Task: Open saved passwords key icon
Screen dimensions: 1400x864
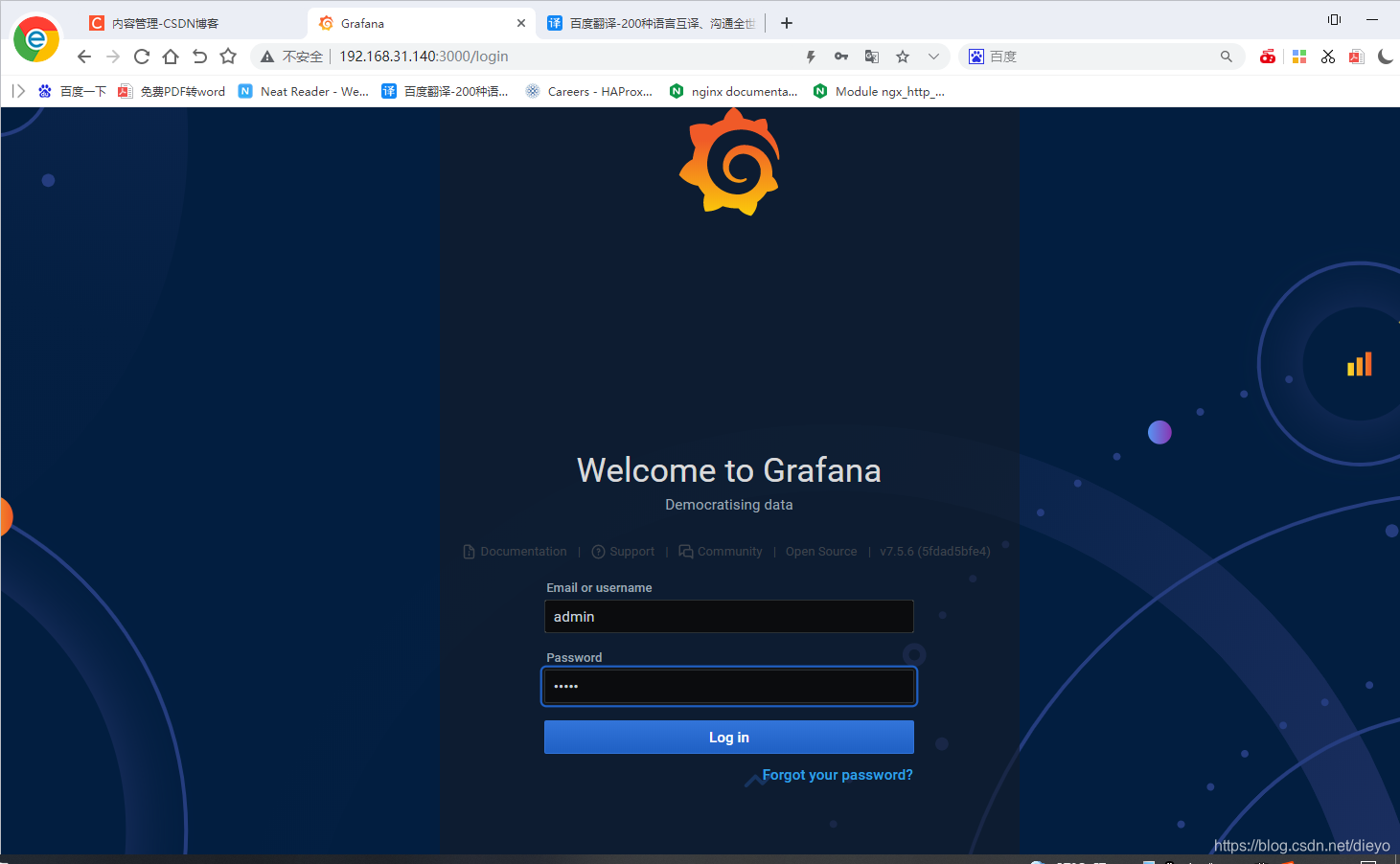Action: pos(841,57)
